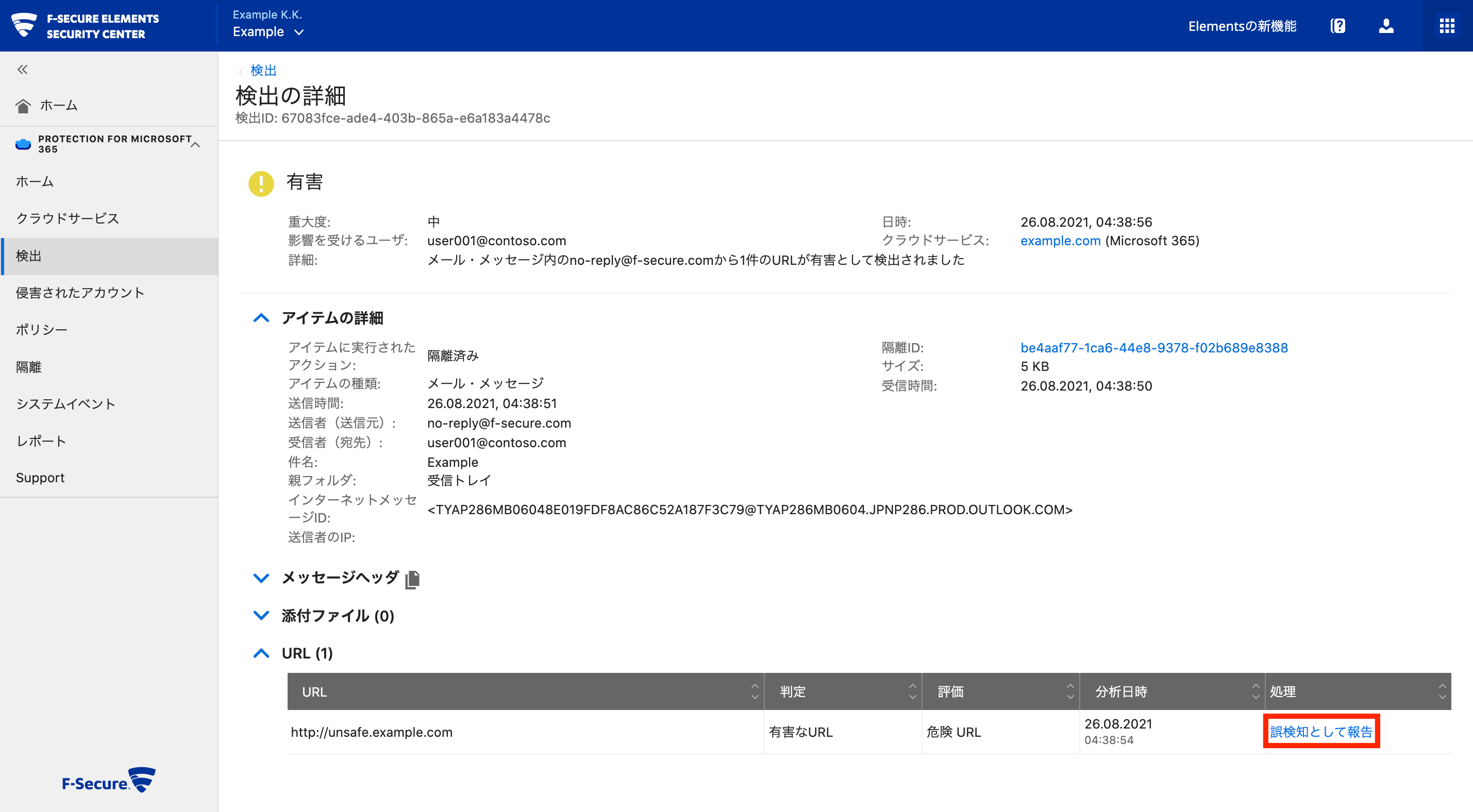Screen dimensions: 1473x812
Task: Click the recipient user001@contoso.com value
Action: click(x=496, y=443)
